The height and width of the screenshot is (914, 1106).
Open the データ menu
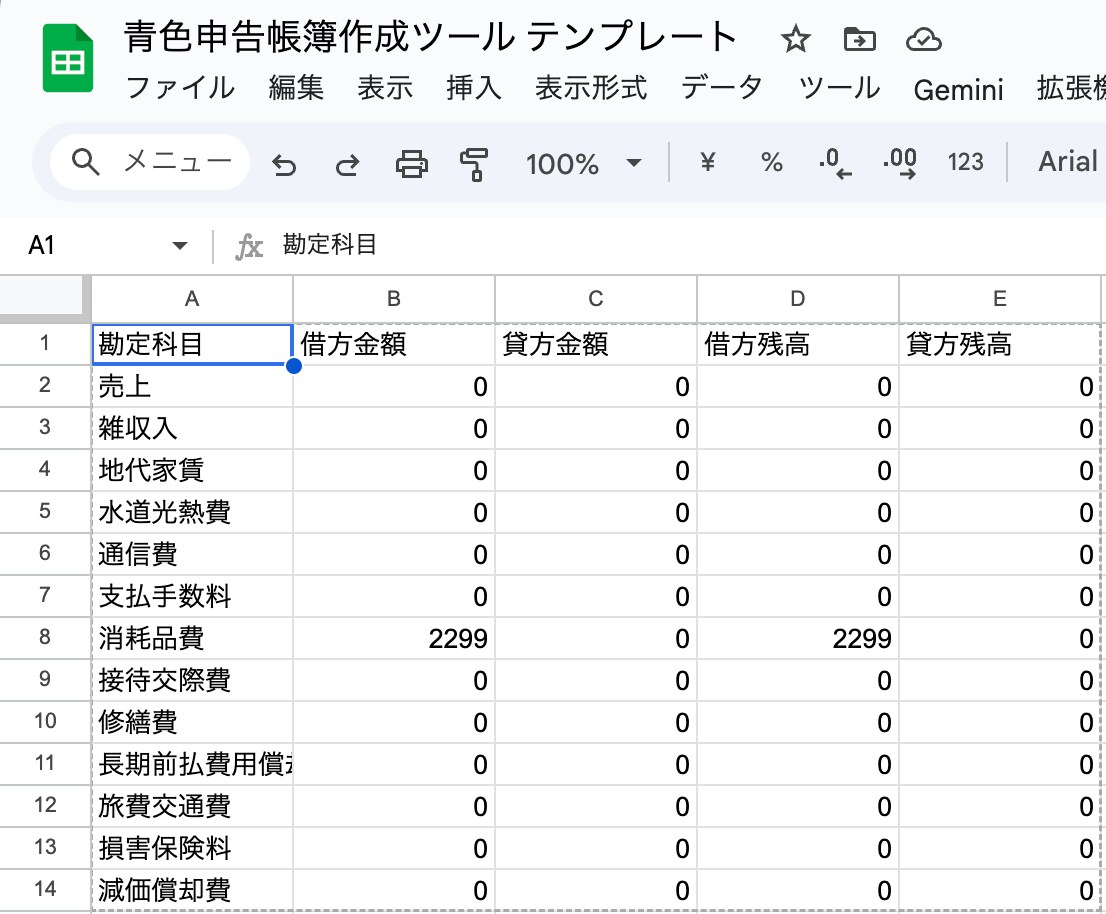[x=722, y=88]
